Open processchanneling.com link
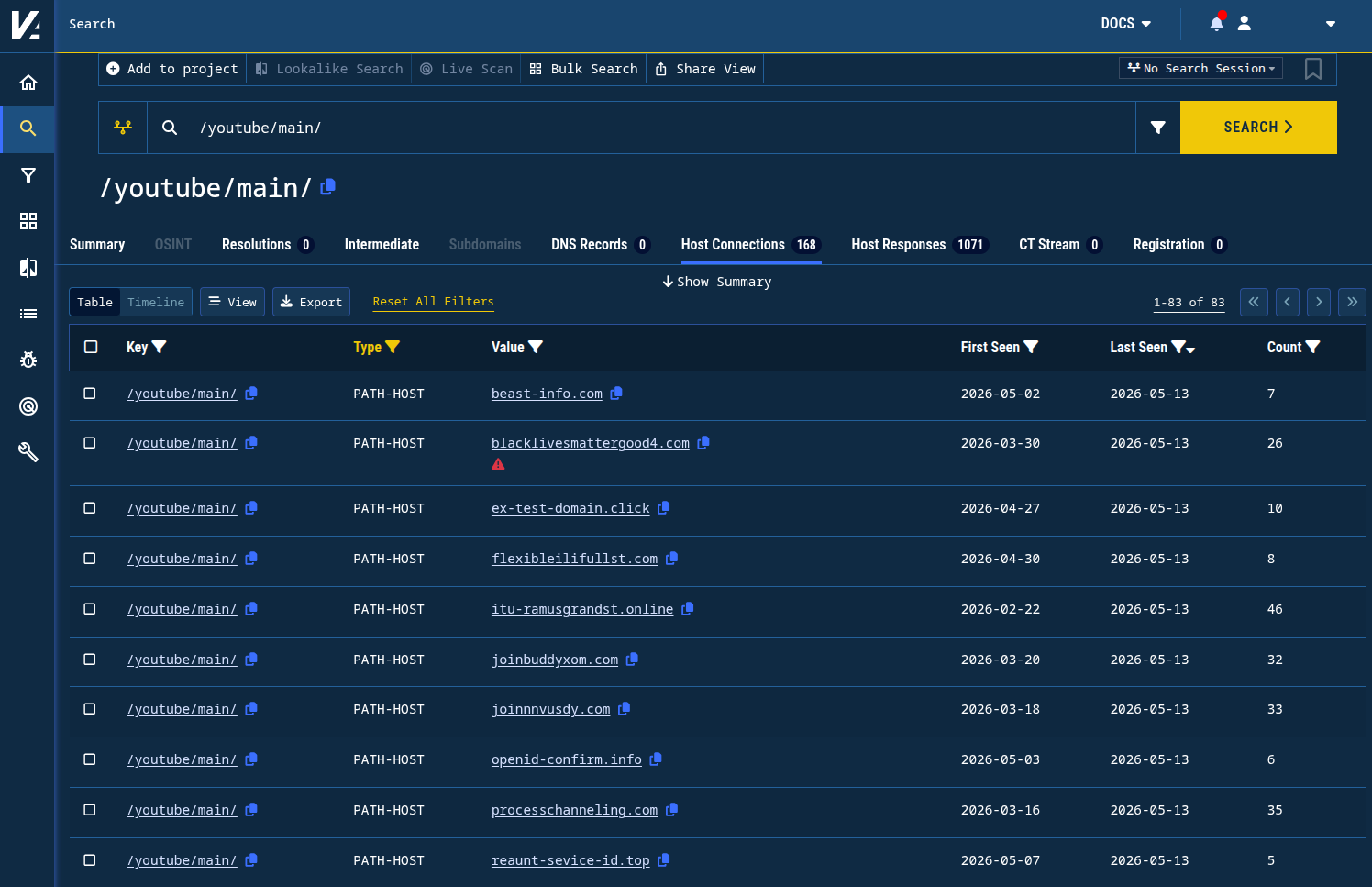The image size is (1372, 887). (x=574, y=810)
